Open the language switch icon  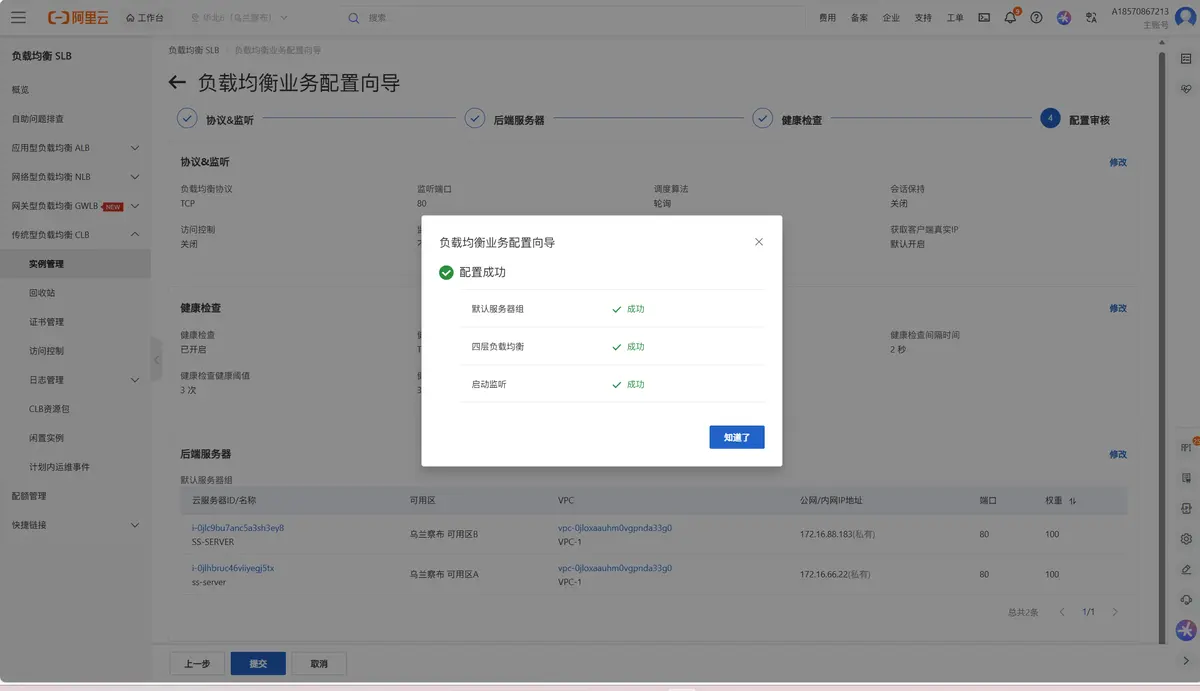pyautogui.click(x=1092, y=18)
